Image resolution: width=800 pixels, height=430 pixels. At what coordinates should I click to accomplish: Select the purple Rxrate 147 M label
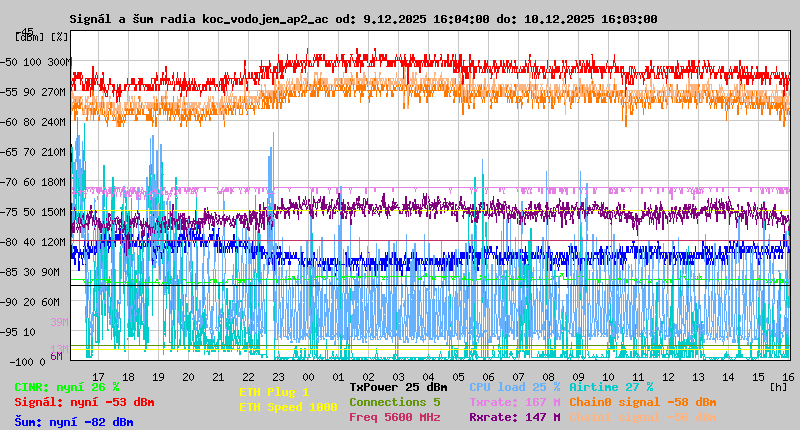tap(514, 417)
